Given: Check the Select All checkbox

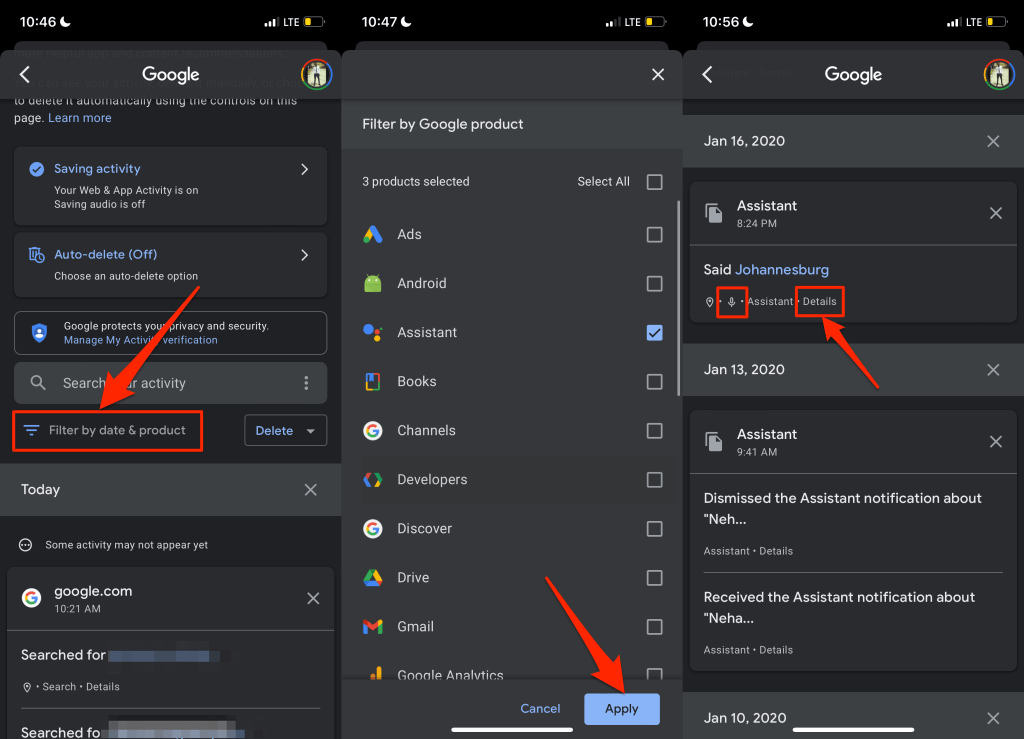Looking at the screenshot, I should point(654,182).
